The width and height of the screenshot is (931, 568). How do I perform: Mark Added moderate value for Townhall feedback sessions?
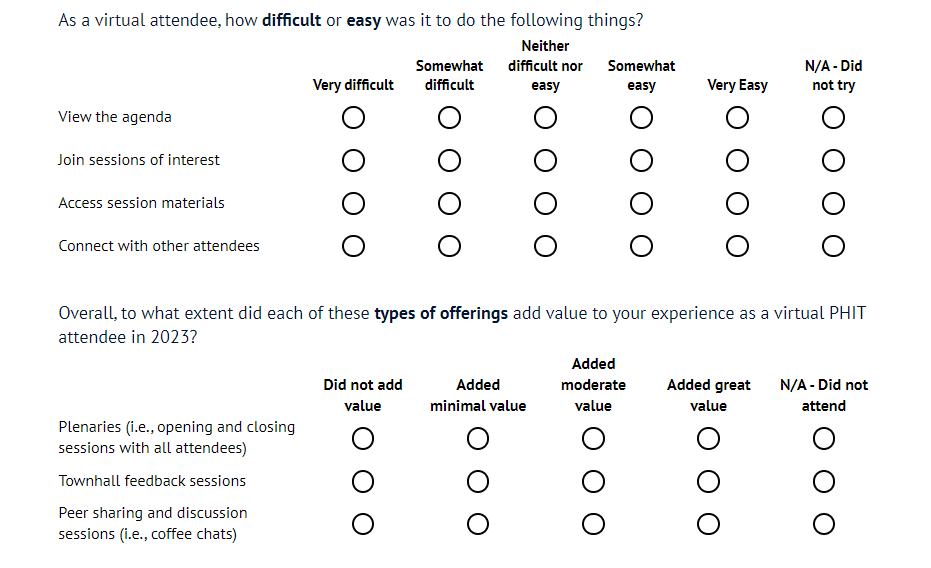[x=593, y=482]
